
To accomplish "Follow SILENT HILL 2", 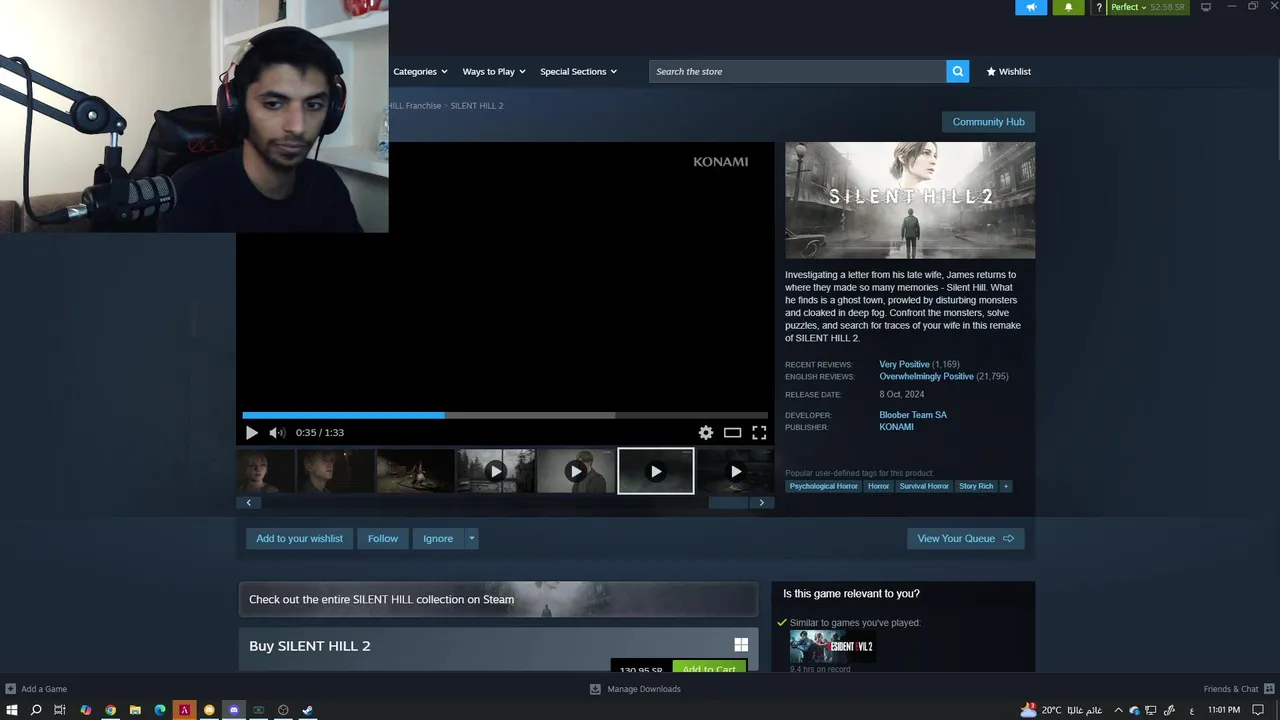I will tap(383, 539).
